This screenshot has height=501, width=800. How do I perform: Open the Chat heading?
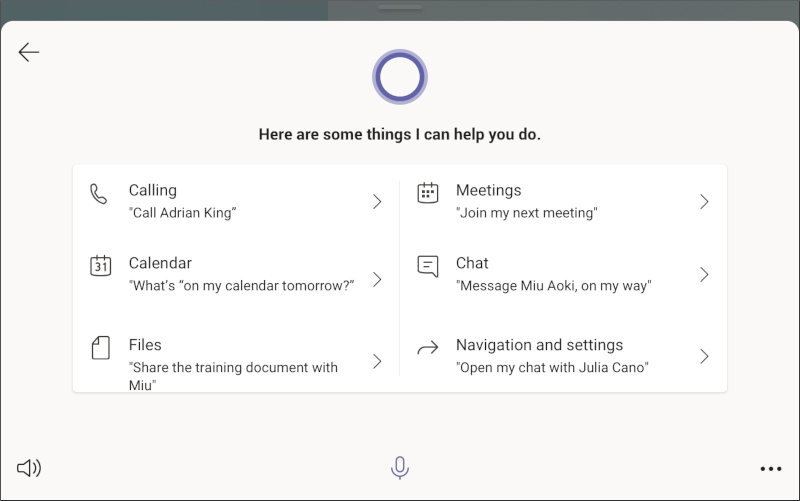coord(472,263)
